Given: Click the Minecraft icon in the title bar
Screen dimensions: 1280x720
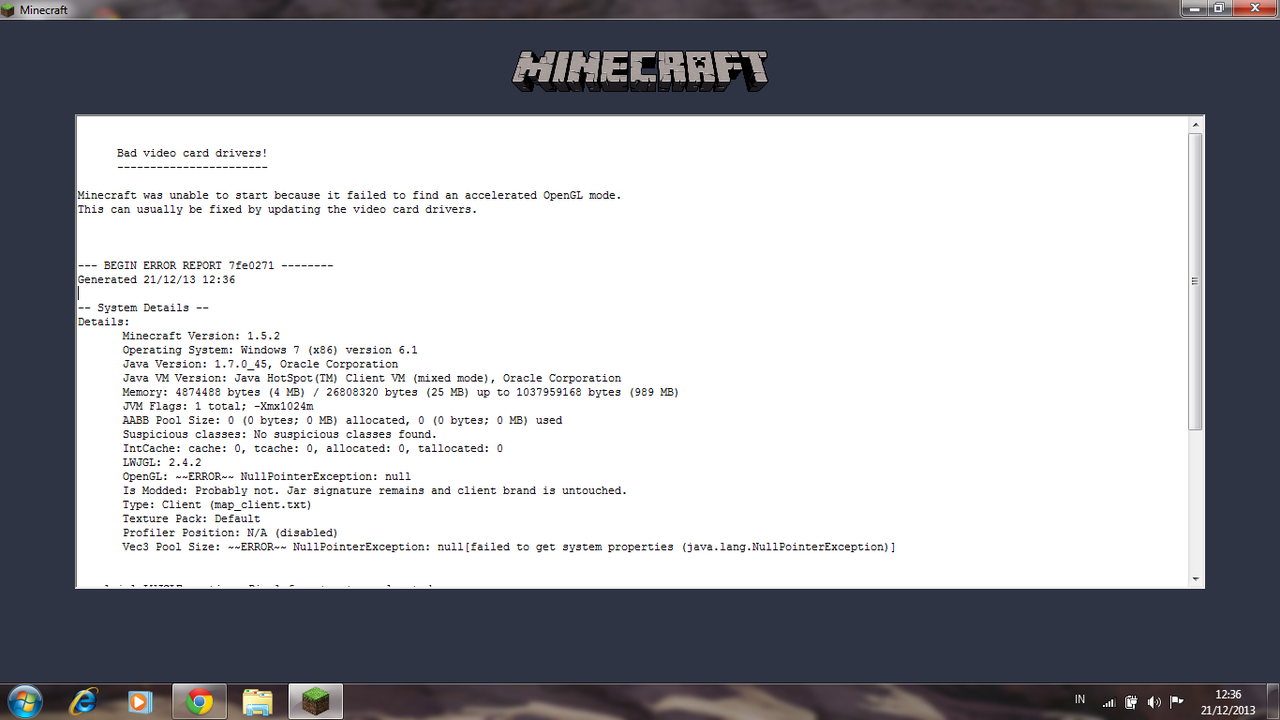Looking at the screenshot, I should pyautogui.click(x=9, y=9).
